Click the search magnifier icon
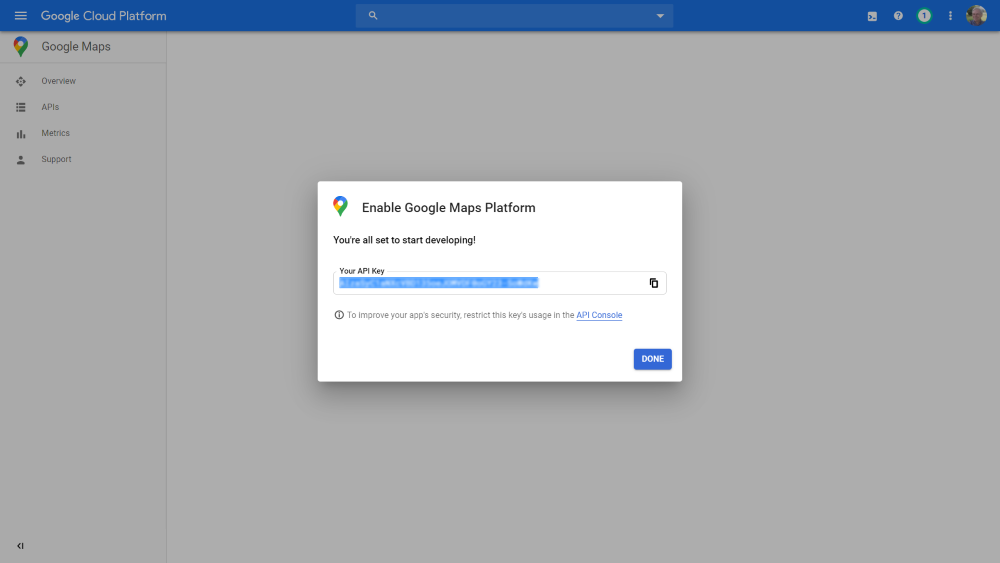 click(x=373, y=16)
